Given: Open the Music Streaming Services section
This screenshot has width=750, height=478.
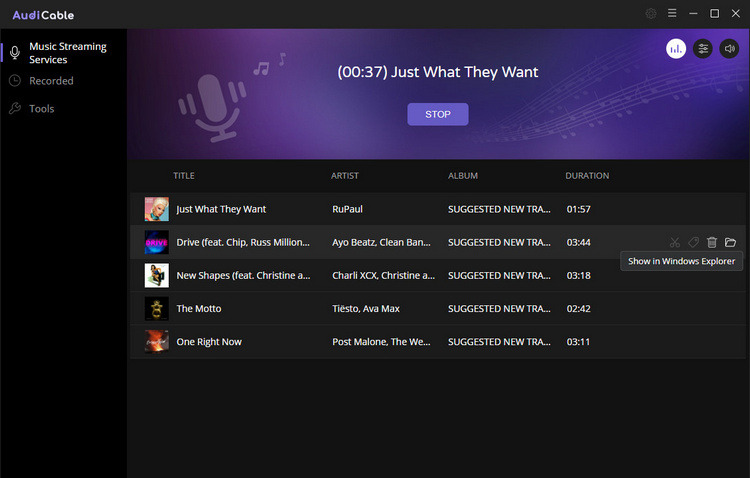Looking at the screenshot, I should 67,53.
